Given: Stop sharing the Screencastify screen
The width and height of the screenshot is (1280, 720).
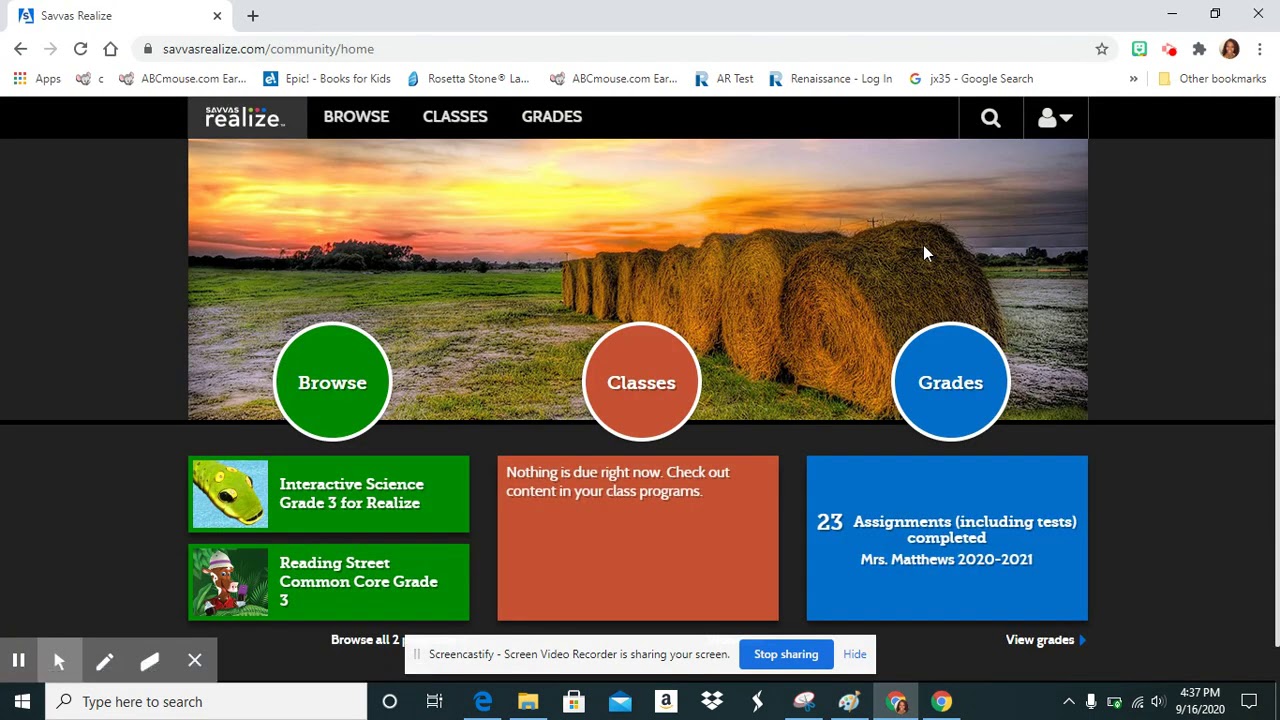Looking at the screenshot, I should pos(786,654).
